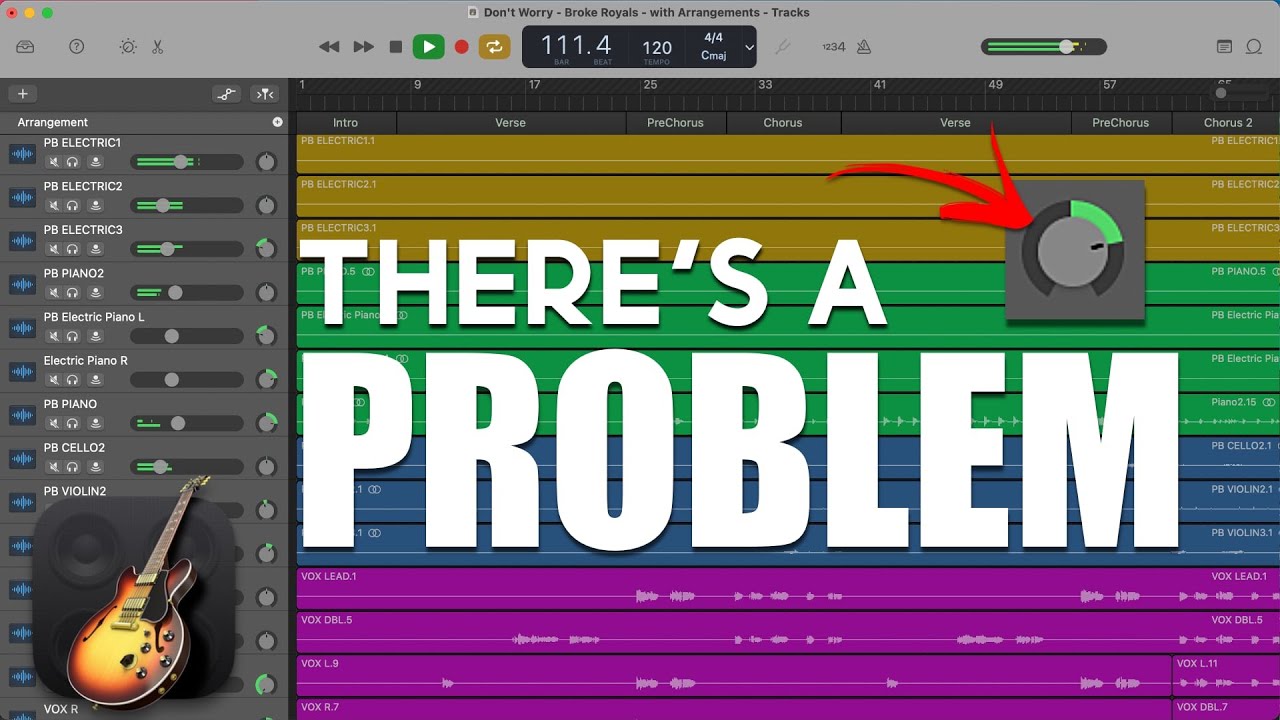Solo the PB CELLO2 track

pyautogui.click(x=73, y=466)
